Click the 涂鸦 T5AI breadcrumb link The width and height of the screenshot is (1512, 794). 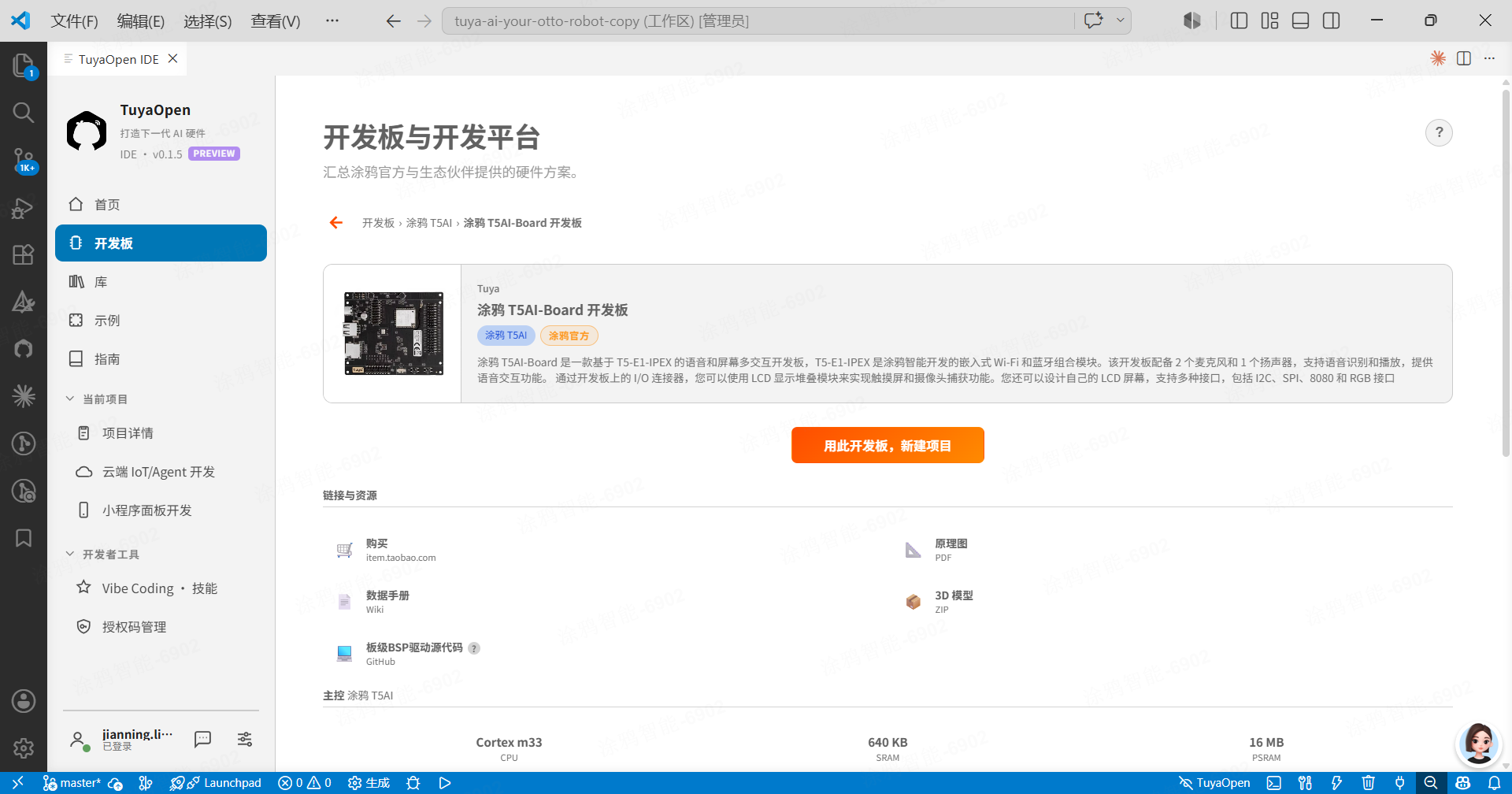429,223
